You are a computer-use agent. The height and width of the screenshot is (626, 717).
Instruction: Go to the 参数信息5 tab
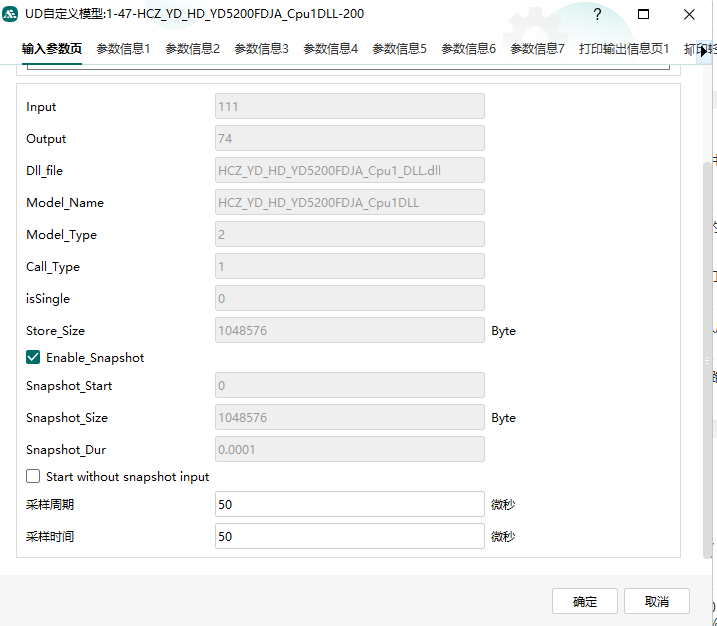pos(399,48)
